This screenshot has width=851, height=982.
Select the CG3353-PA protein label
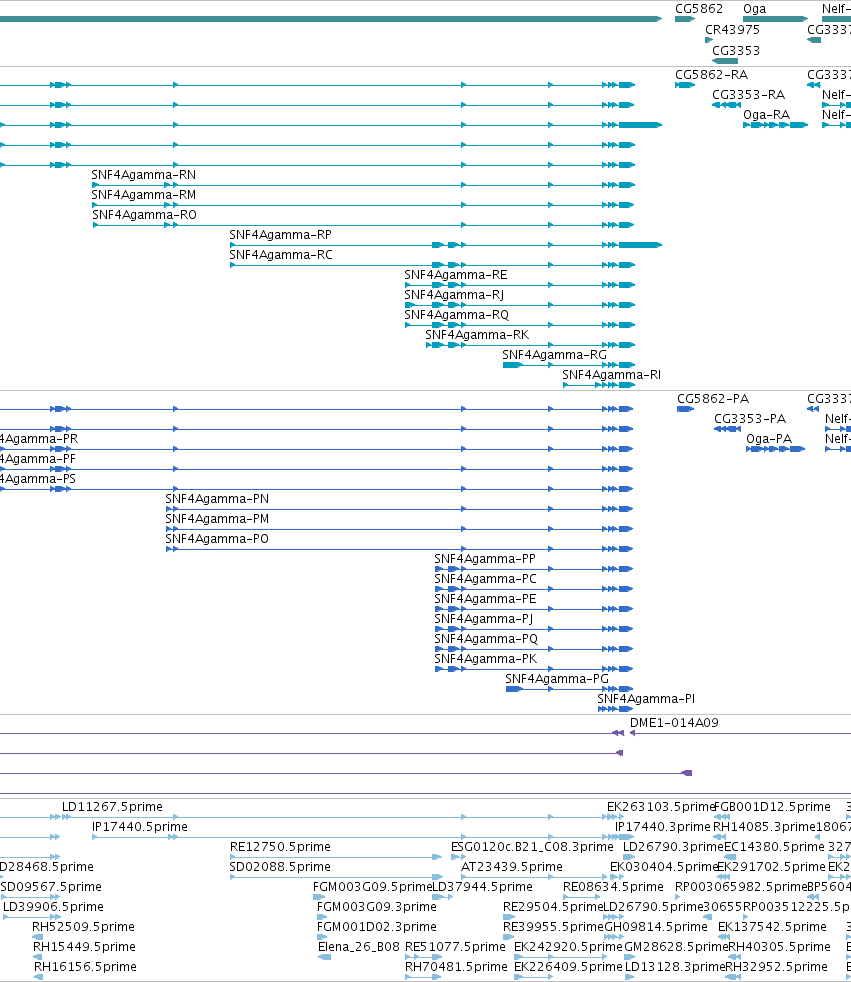coord(750,419)
